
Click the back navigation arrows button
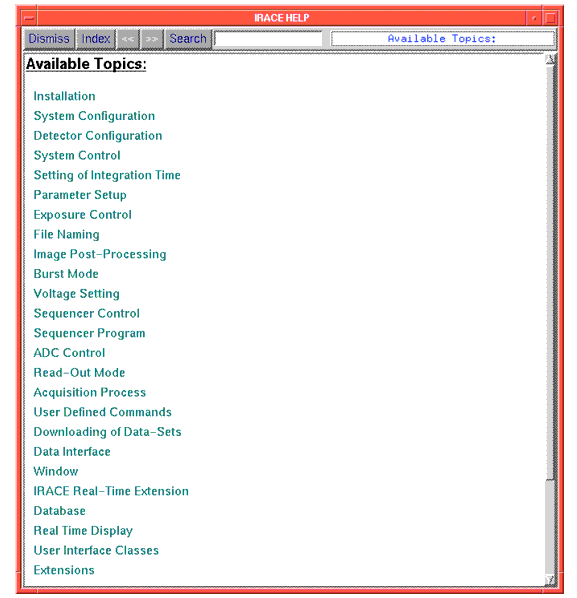click(128, 39)
